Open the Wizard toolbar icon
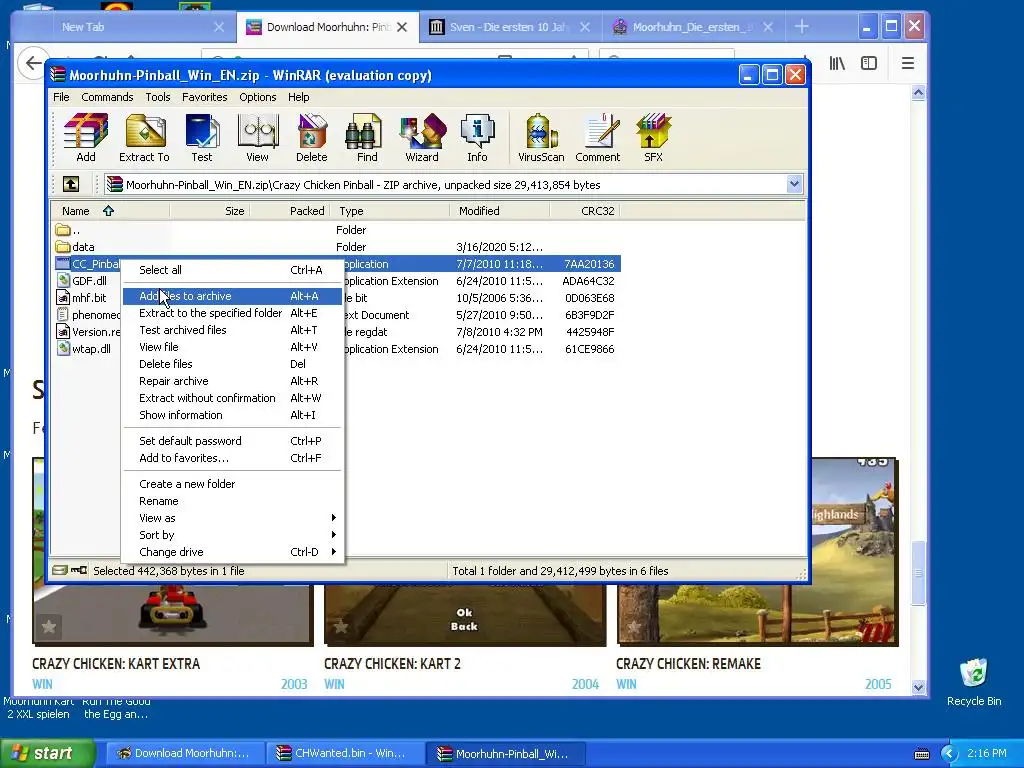This screenshot has width=1024, height=768. (422, 138)
